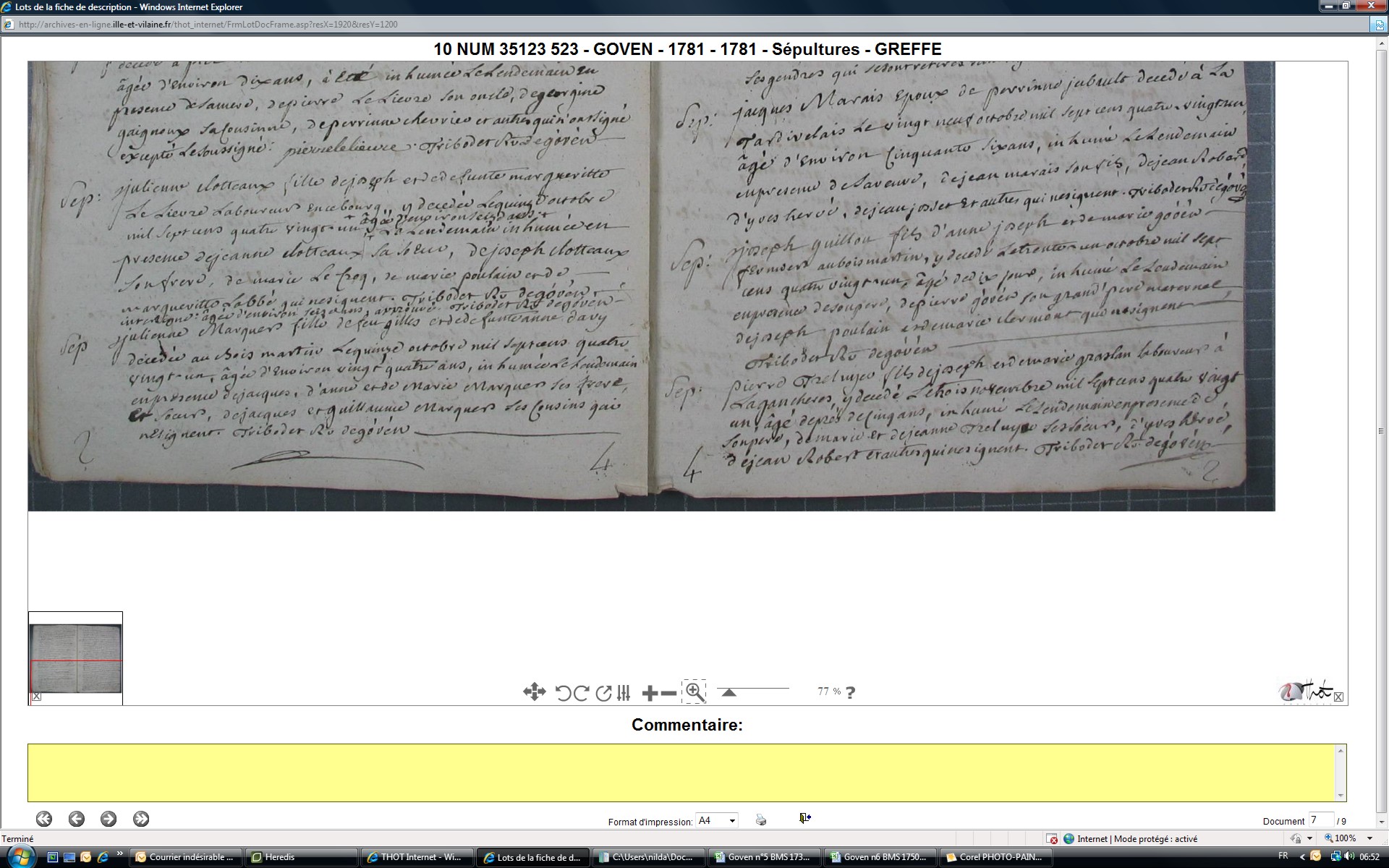Viewport: 1389px width, 868px height.
Task: Open viewer help question mark
Action: [850, 693]
